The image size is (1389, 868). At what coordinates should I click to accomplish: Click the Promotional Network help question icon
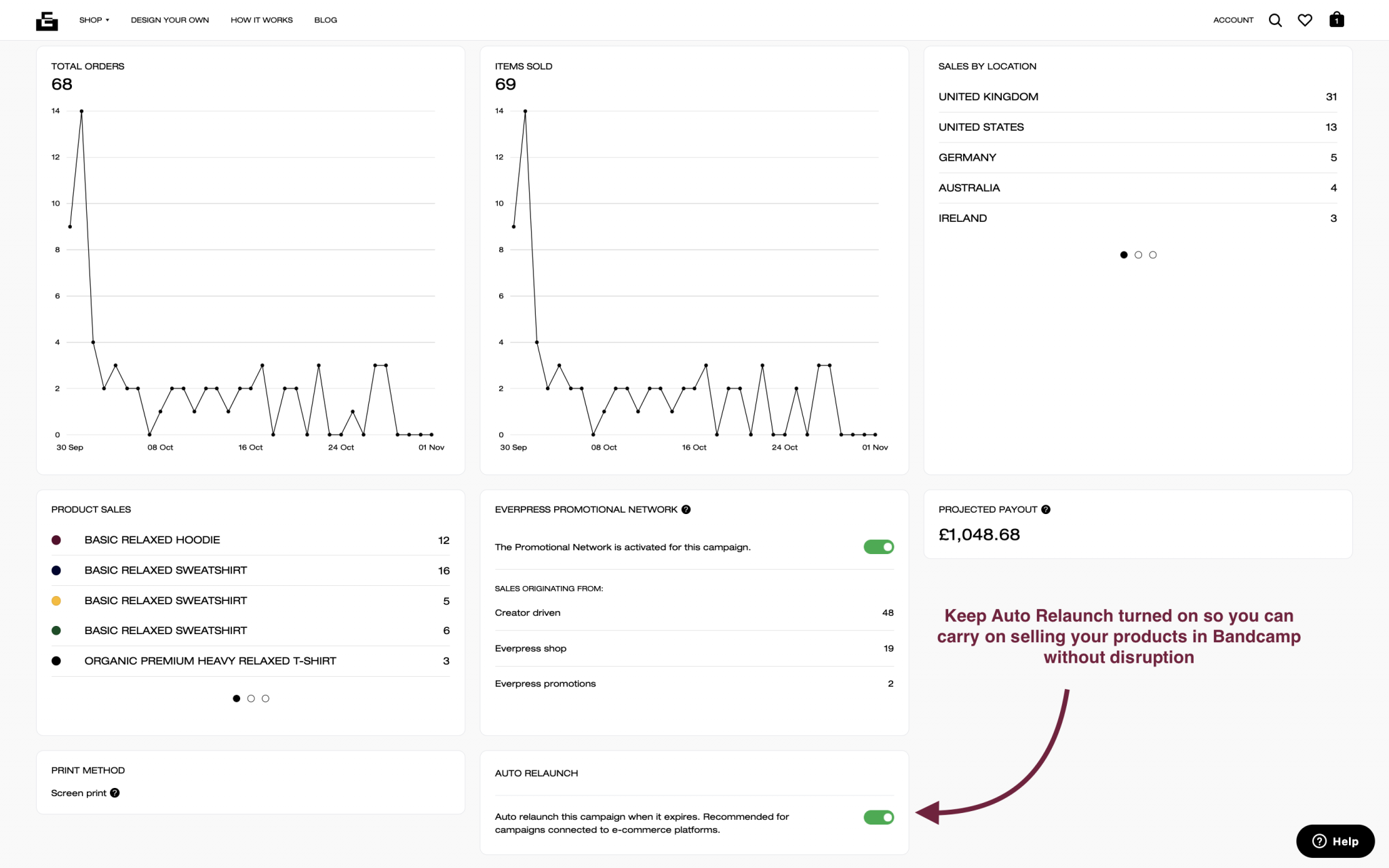686,509
